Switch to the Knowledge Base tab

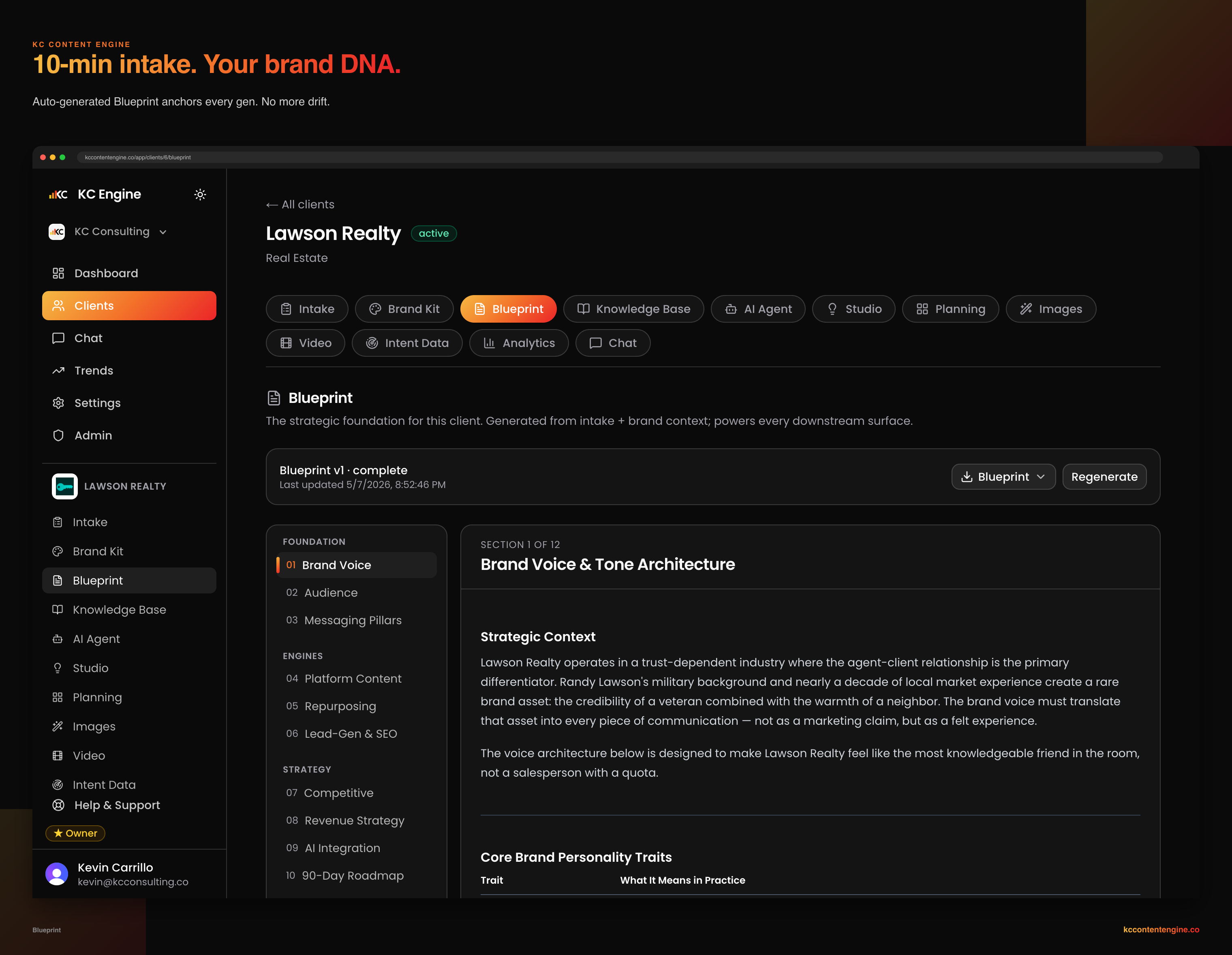(633, 309)
